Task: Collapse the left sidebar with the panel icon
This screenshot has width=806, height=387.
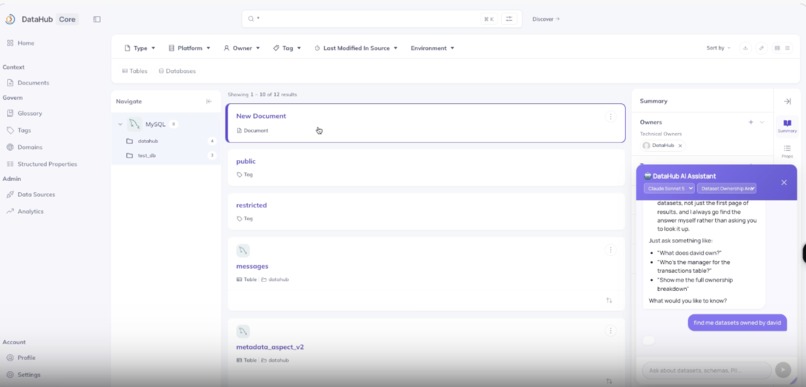Action: coord(97,20)
